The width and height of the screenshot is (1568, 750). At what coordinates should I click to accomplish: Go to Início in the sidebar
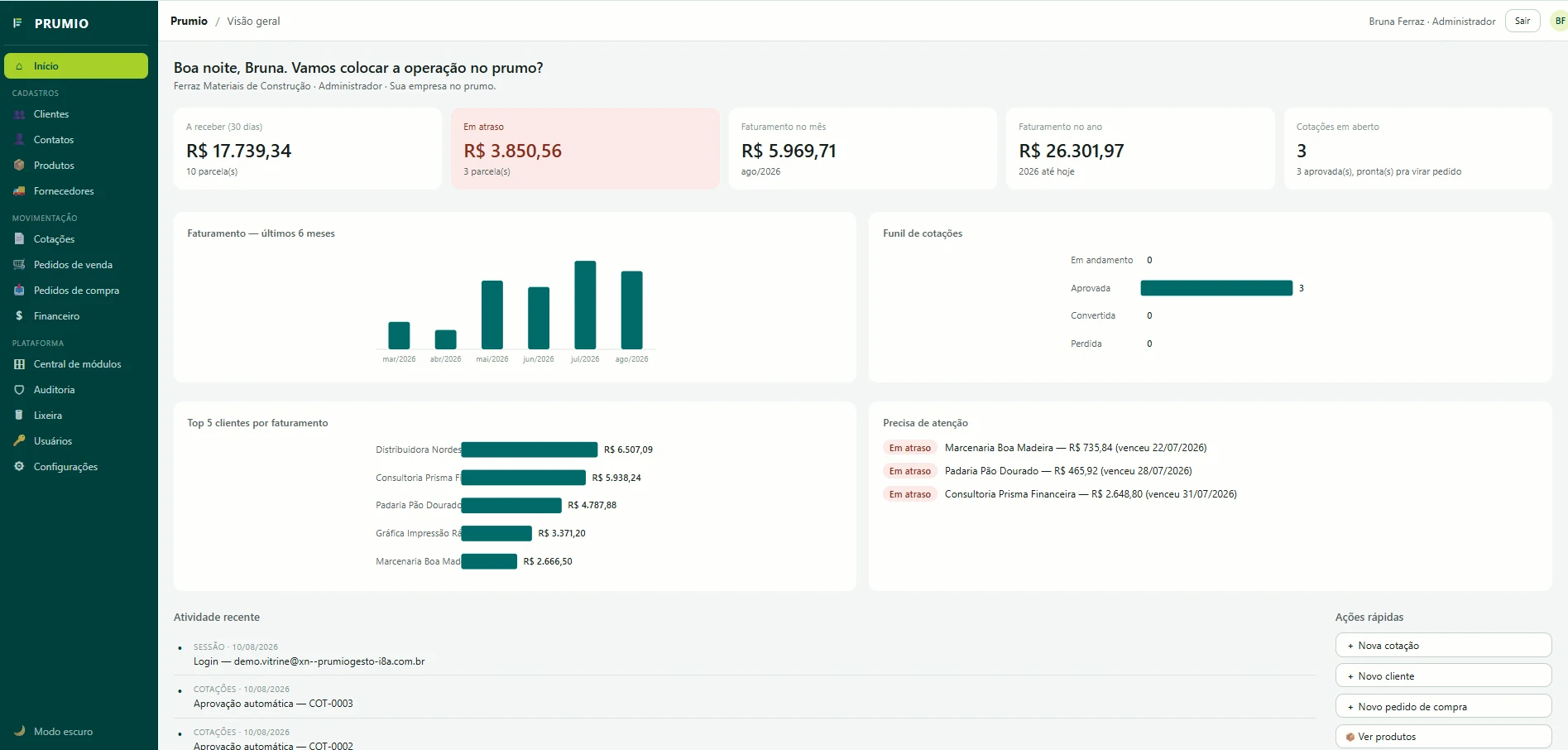pyautogui.click(x=76, y=66)
